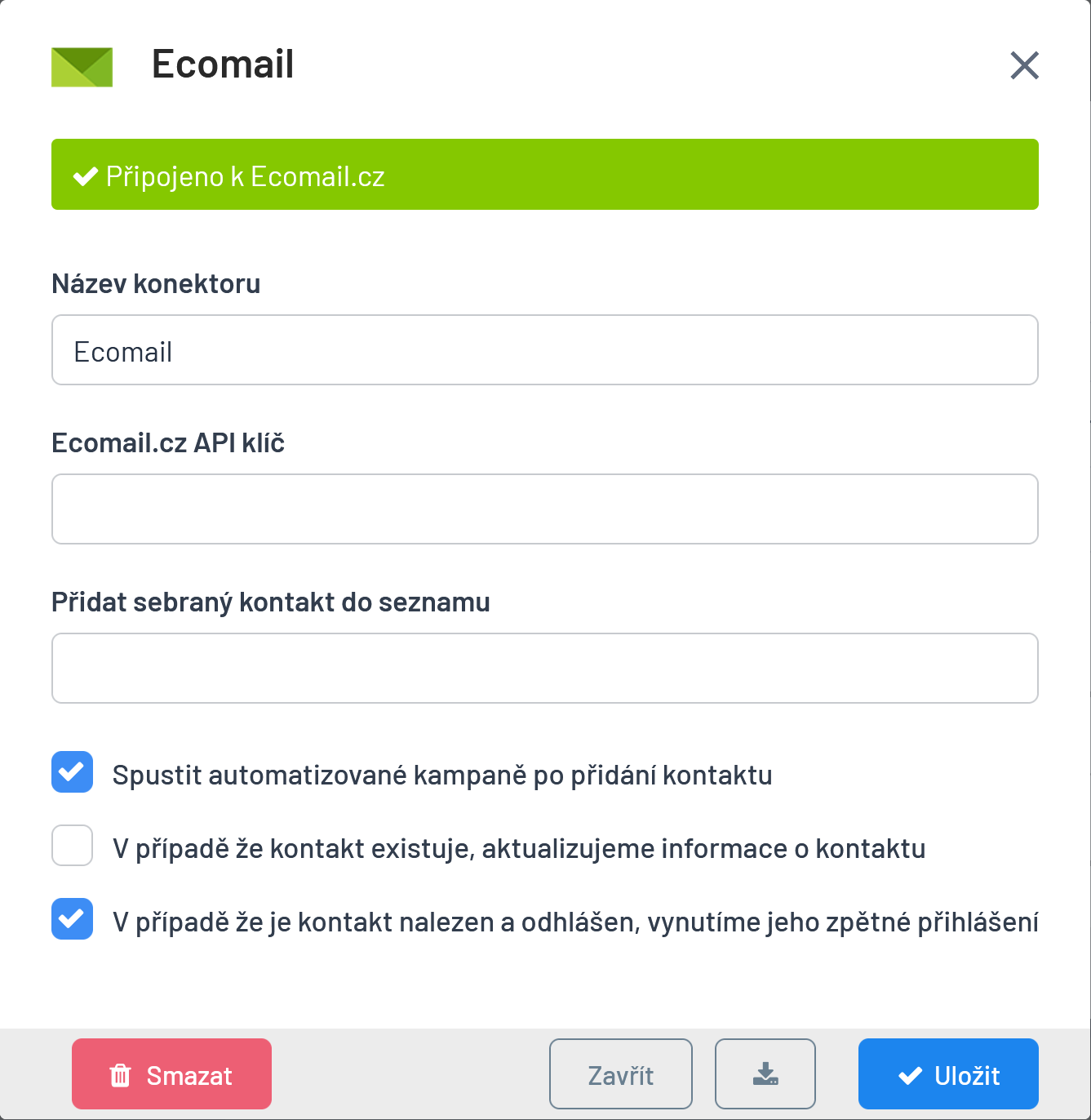Focus the Název konektoru input field
This screenshot has width=1091, height=1120.
tap(545, 349)
